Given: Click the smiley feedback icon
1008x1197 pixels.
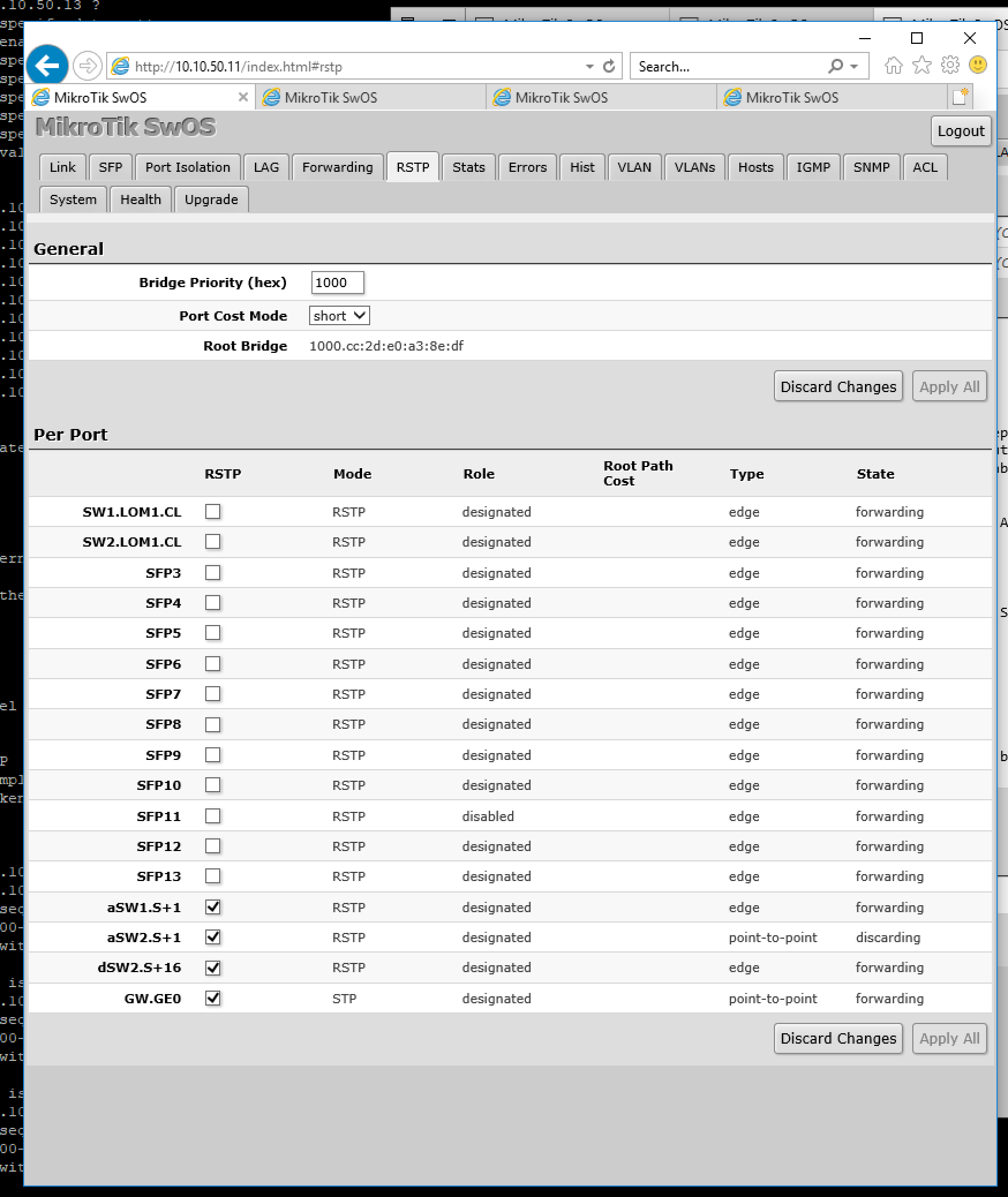Looking at the screenshot, I should point(977,65).
